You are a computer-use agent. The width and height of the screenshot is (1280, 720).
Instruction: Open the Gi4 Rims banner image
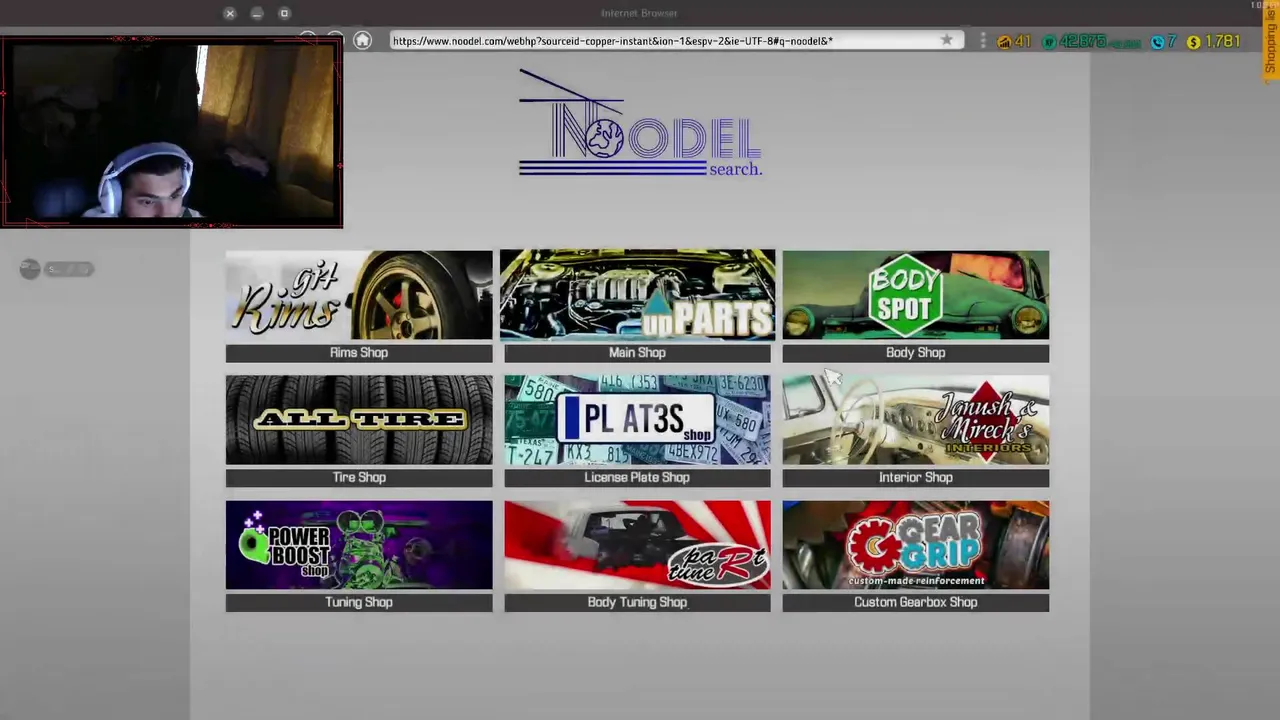pos(359,295)
